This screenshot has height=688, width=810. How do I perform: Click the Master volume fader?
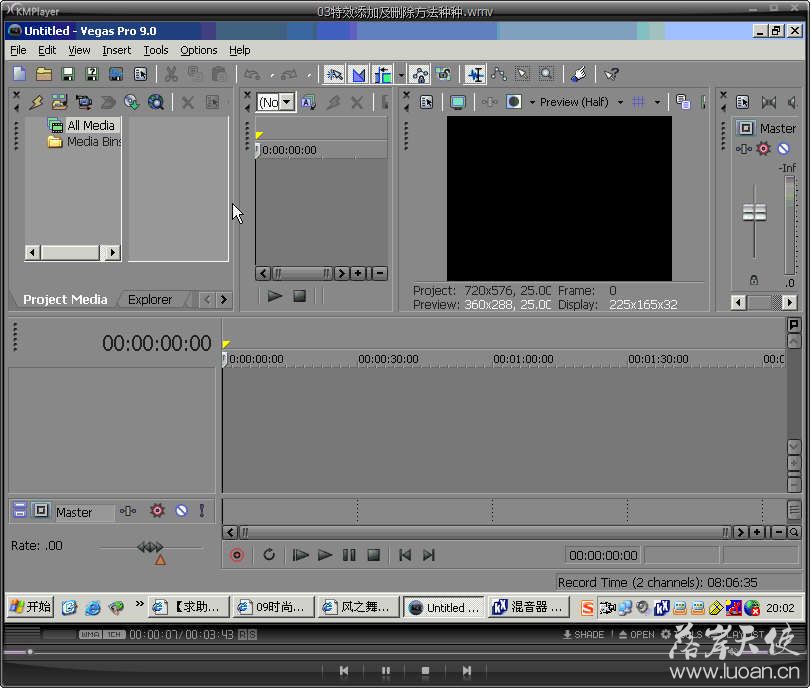(x=754, y=212)
